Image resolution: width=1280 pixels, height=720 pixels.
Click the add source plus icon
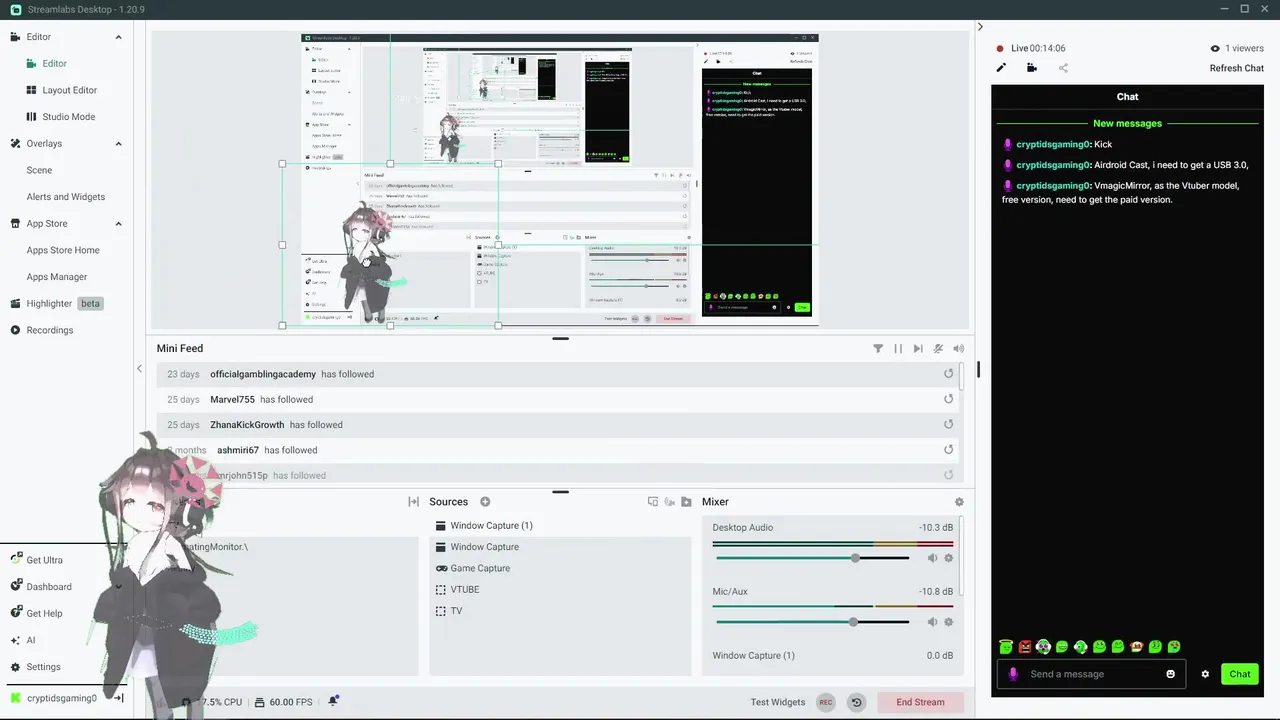click(485, 502)
